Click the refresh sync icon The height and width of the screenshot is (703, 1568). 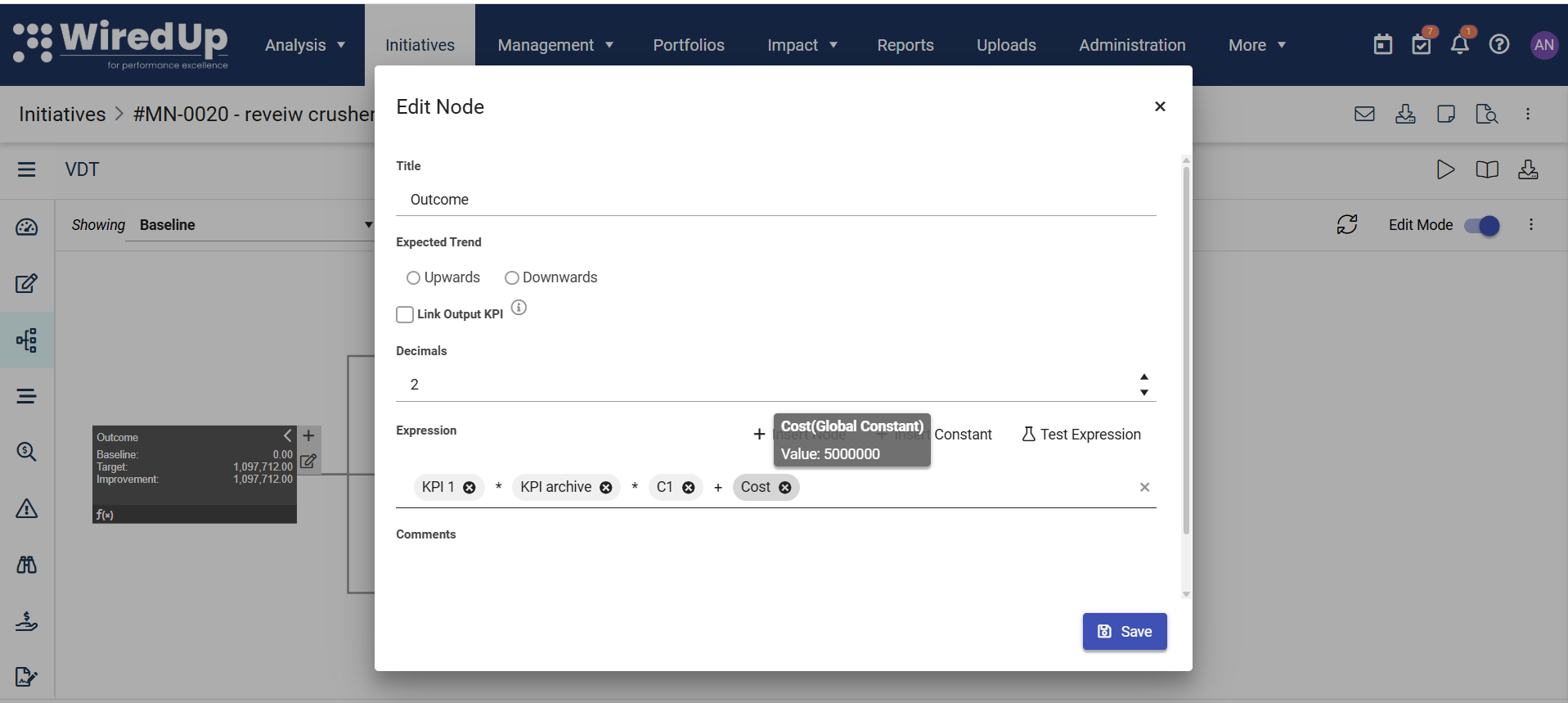(1347, 224)
